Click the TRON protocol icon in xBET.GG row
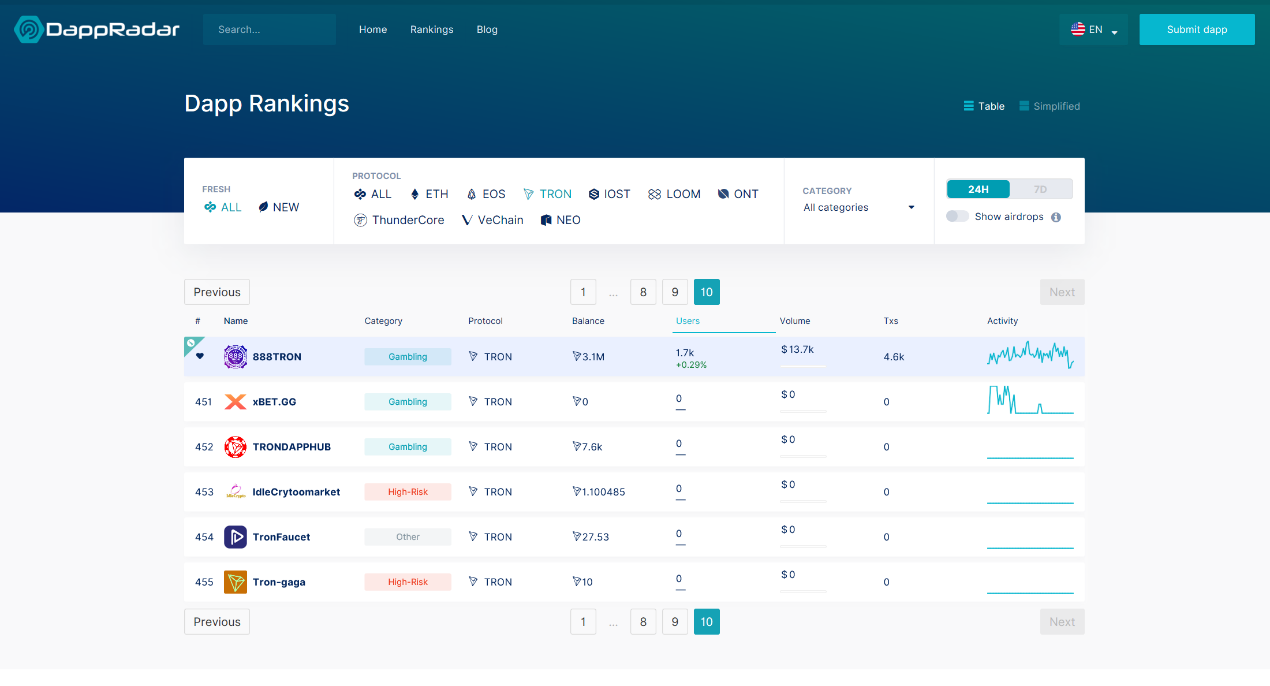 point(473,402)
